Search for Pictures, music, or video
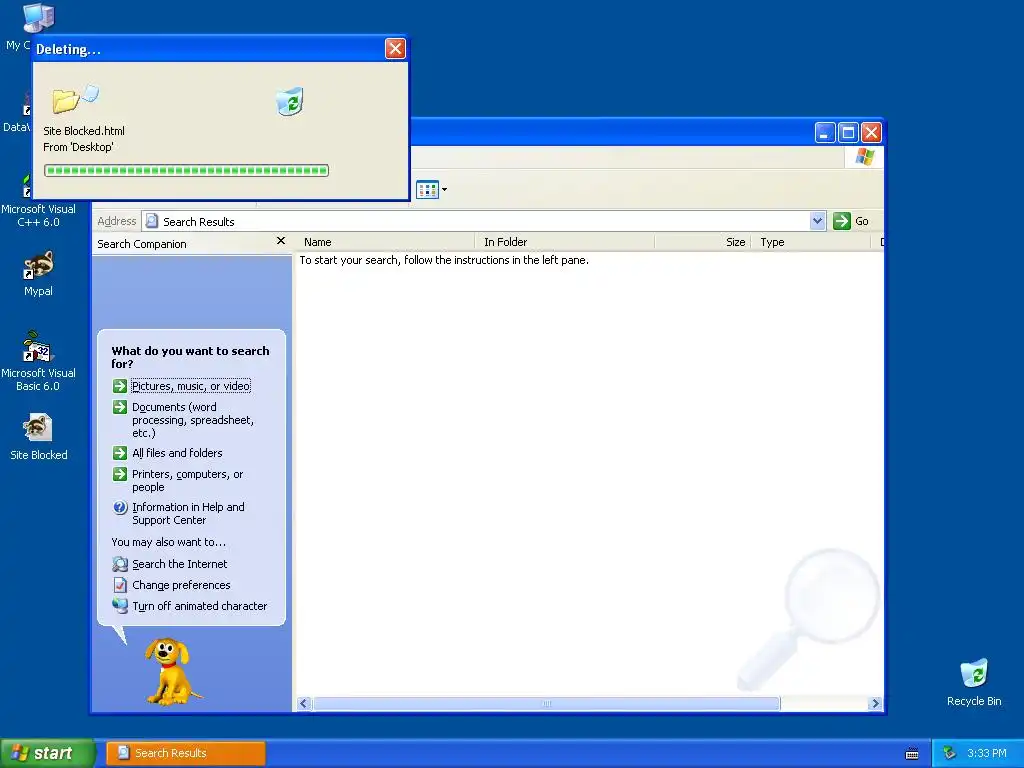The height and width of the screenshot is (768, 1024). (x=191, y=386)
